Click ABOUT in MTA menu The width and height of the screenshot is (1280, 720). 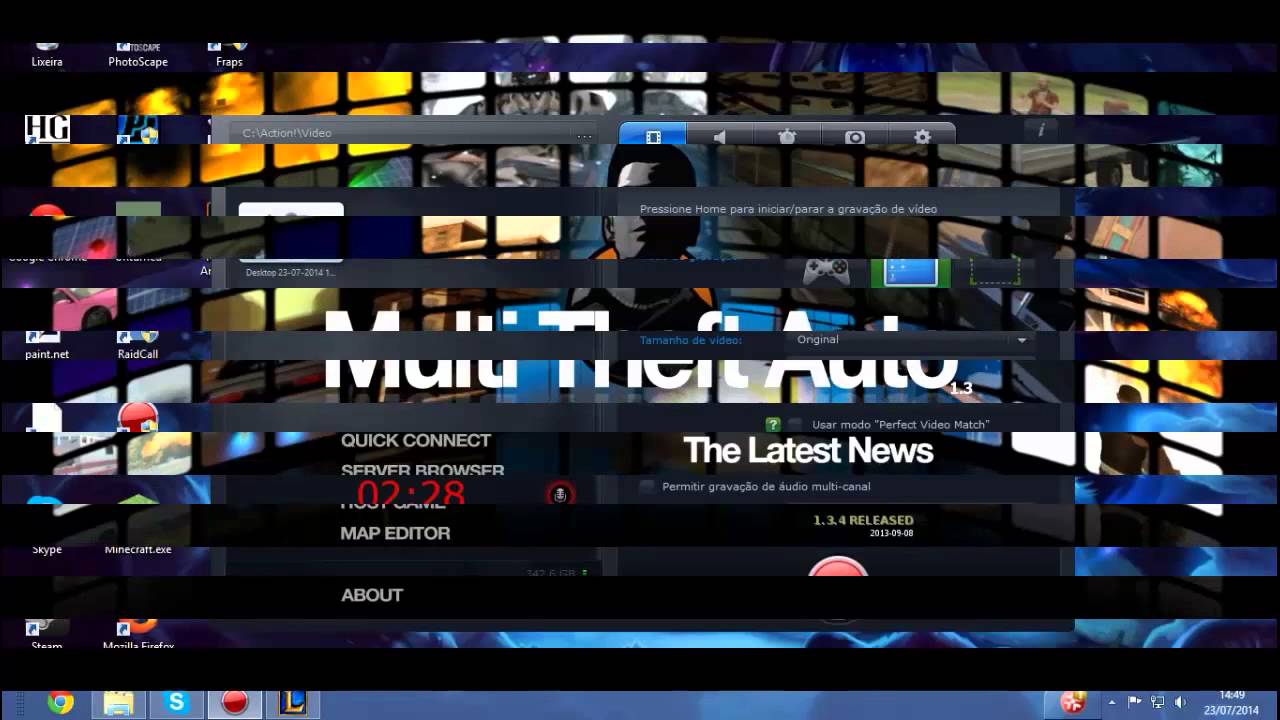372,595
